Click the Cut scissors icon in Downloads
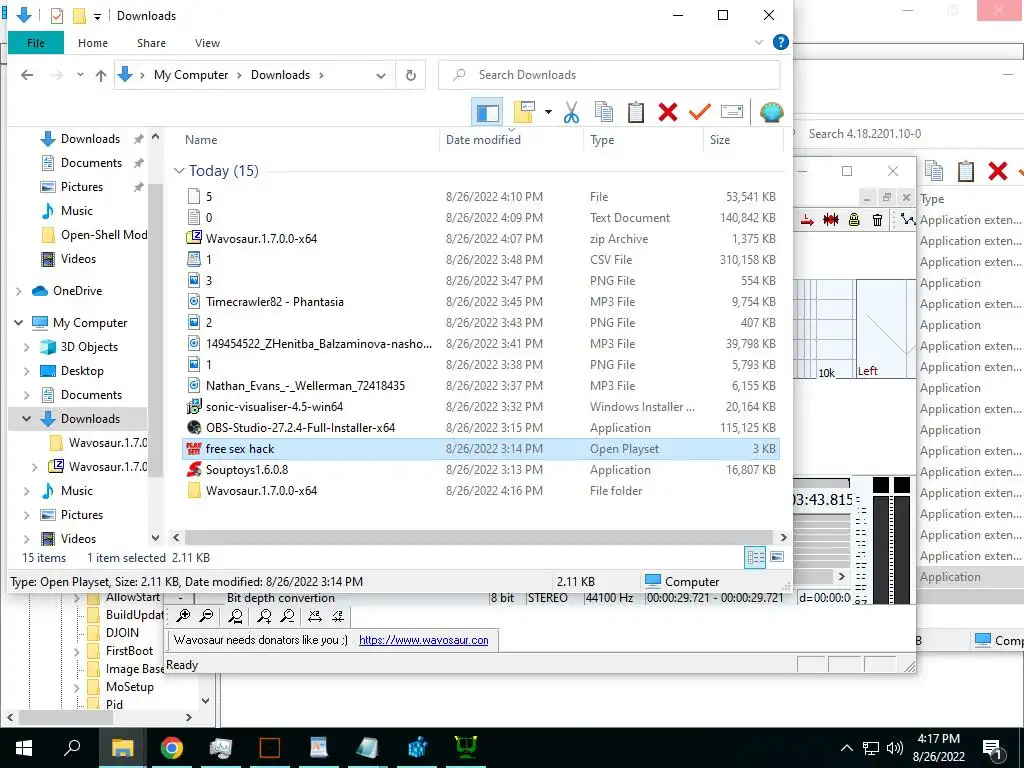Screen dimensions: 1024x768 [571, 112]
